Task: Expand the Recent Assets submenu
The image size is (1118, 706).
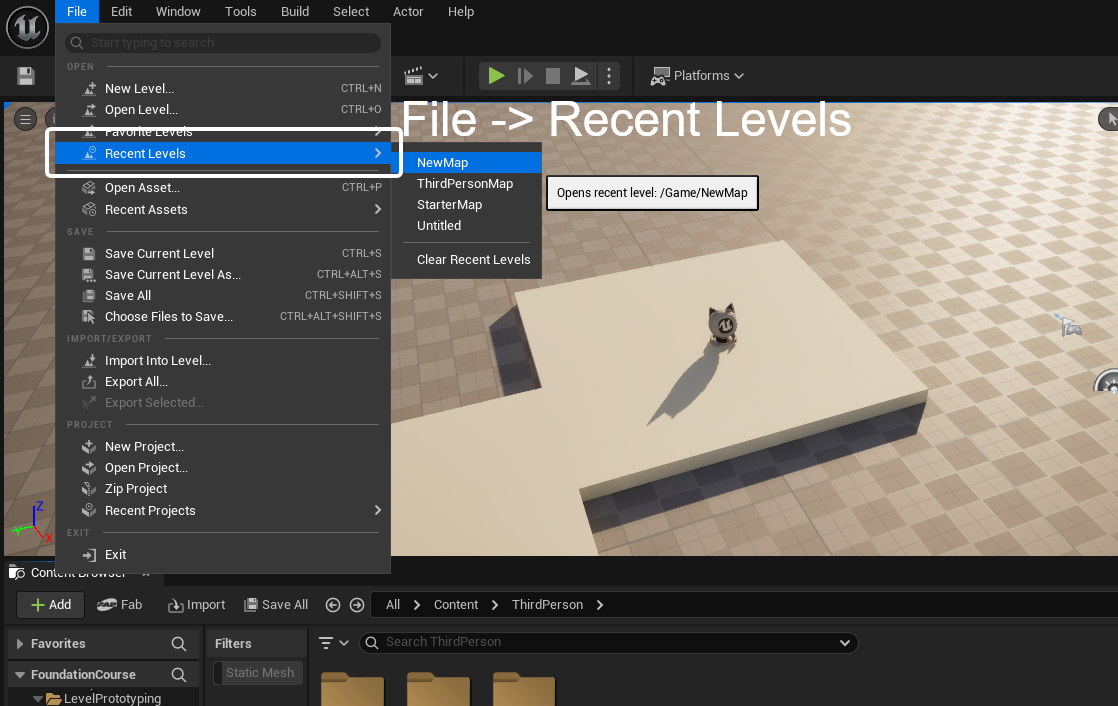Action: tap(222, 210)
